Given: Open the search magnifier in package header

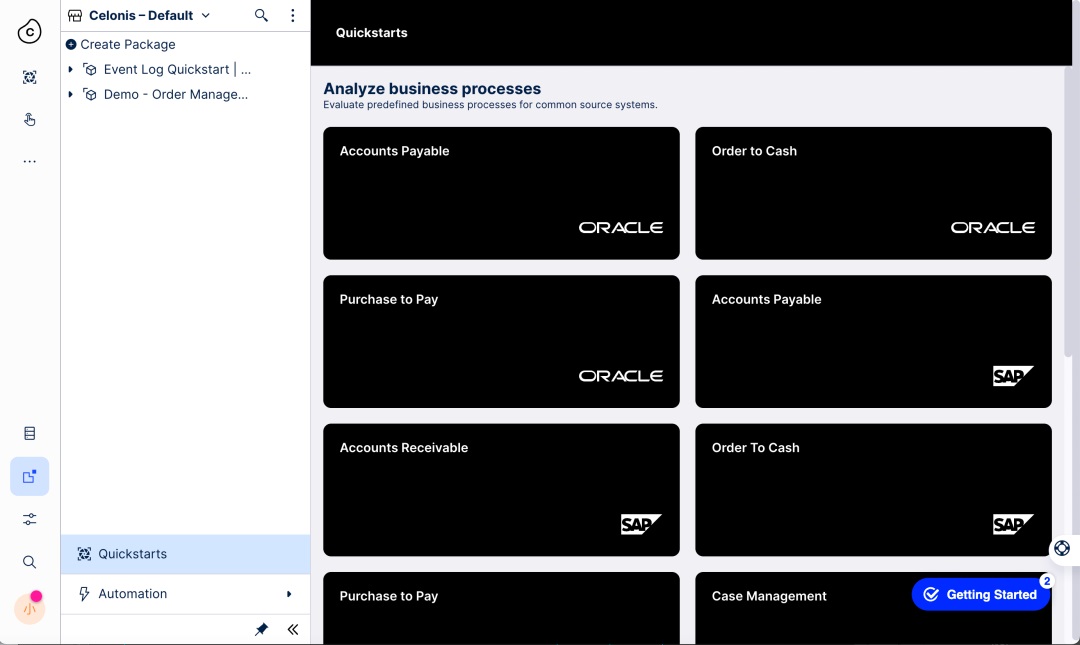Looking at the screenshot, I should pos(261,15).
